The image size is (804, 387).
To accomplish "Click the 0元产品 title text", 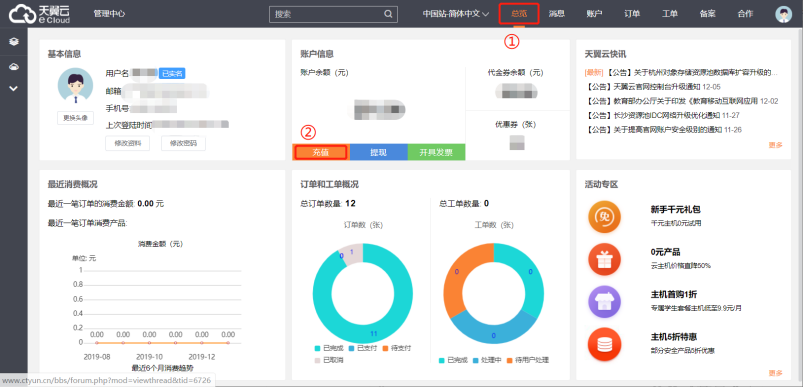I will tap(665, 252).
